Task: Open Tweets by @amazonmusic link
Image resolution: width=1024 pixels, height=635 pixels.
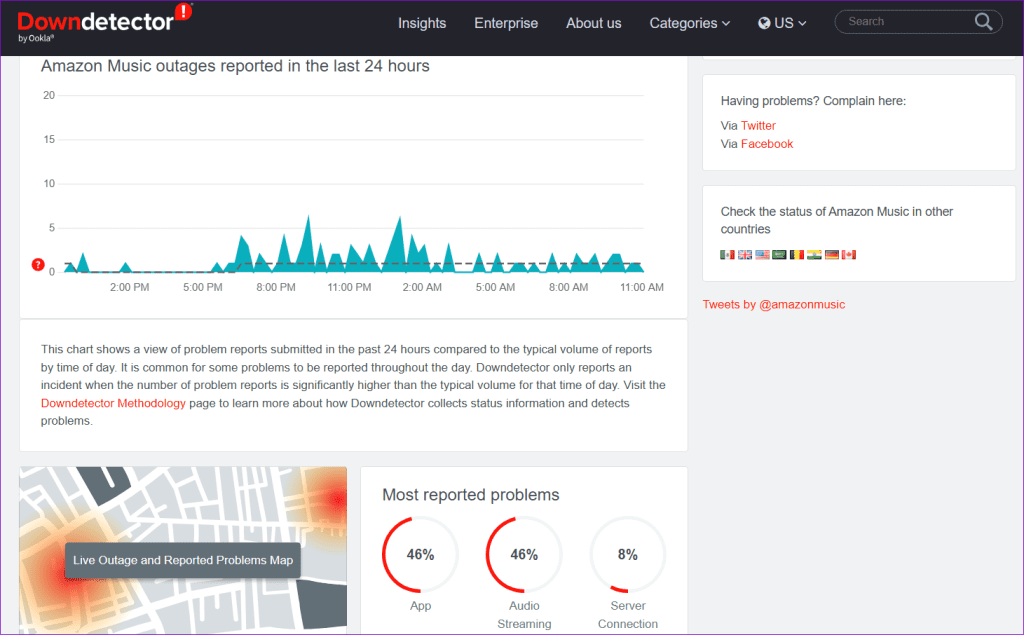Action: point(774,304)
